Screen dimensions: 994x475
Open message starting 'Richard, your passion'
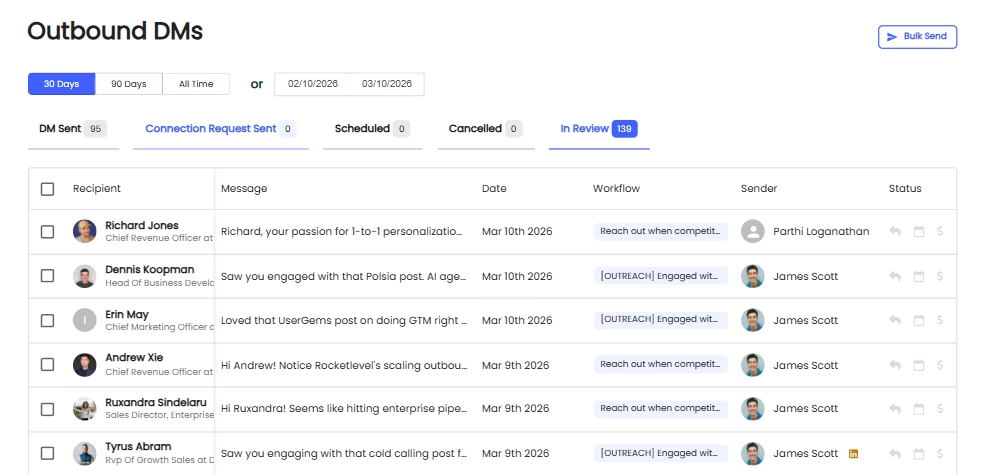pos(342,231)
